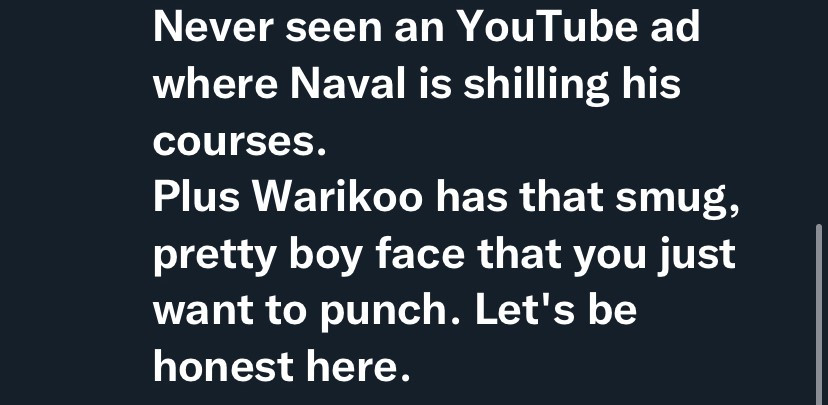
Task: Click the word "Naval" in the tweet
Action: click(x=348, y=83)
